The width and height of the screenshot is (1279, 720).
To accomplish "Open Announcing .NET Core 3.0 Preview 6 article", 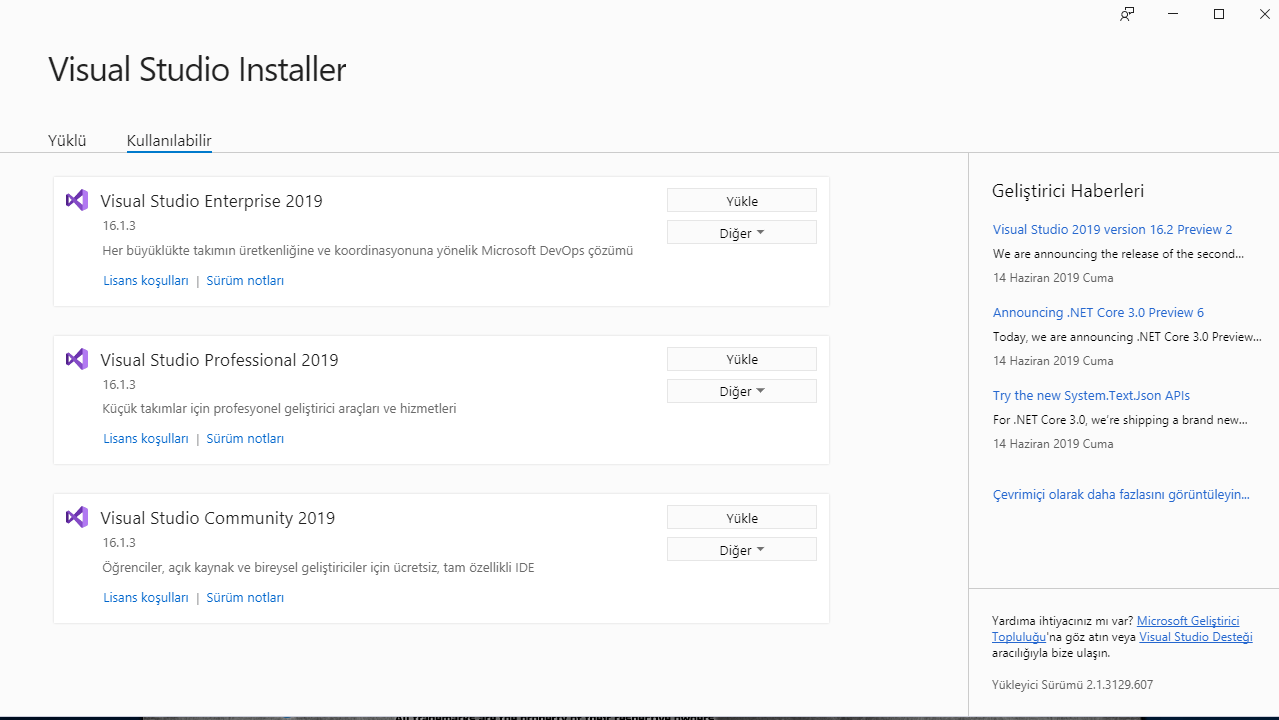I will (x=1098, y=312).
